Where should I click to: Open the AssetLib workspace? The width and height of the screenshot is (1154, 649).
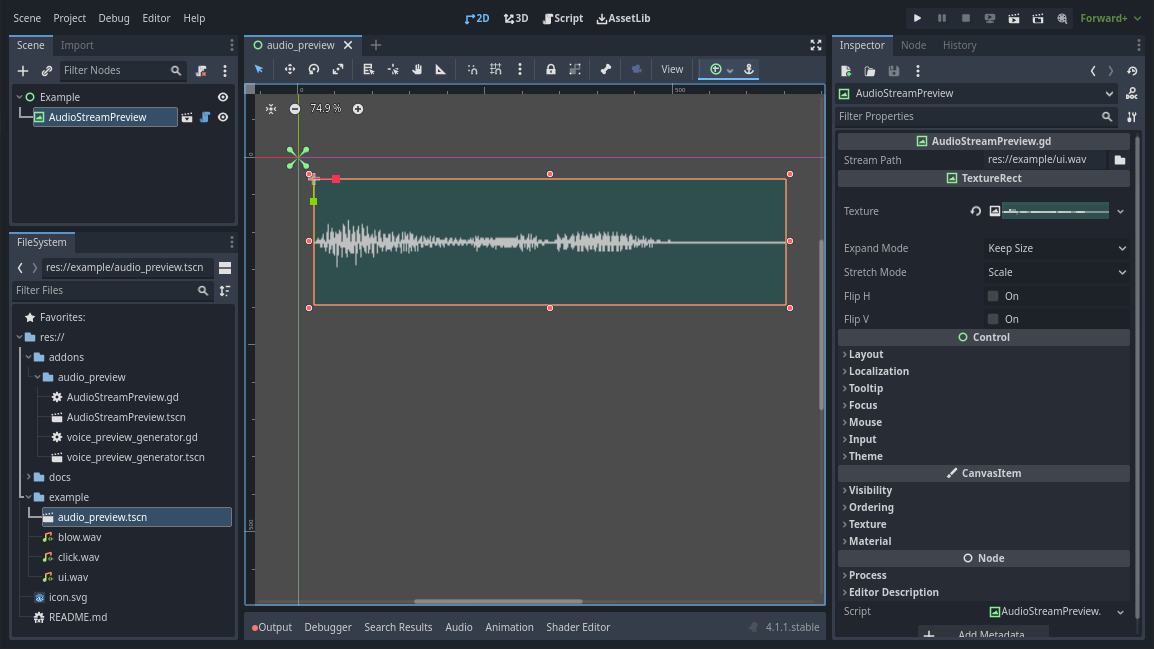pyautogui.click(x=623, y=18)
